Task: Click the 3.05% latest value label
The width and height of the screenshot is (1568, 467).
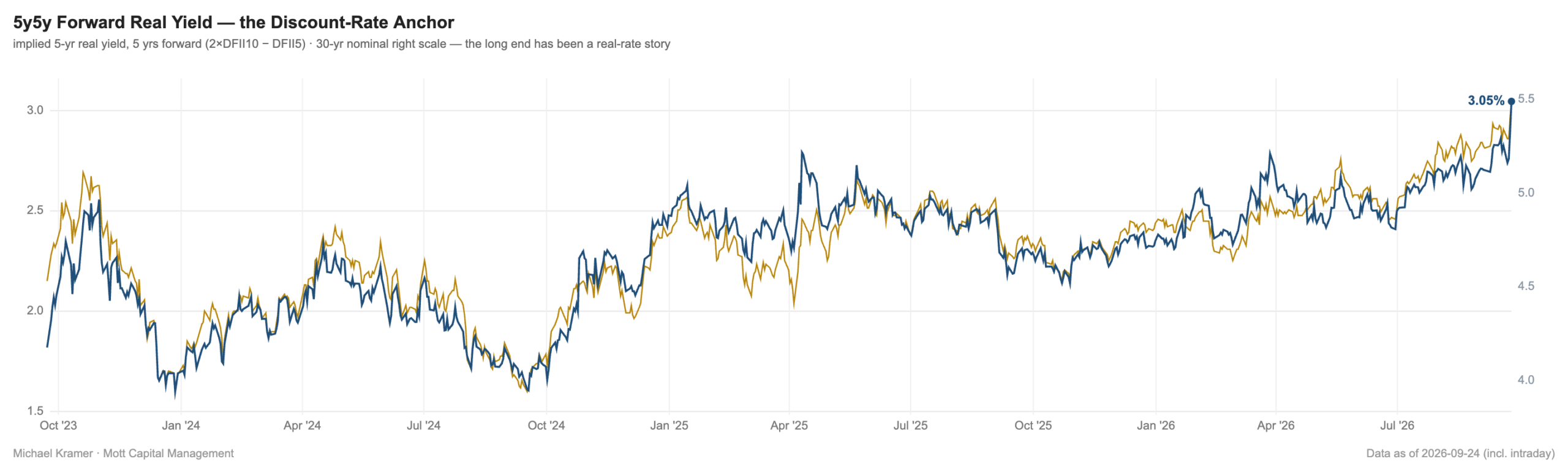Action: tap(1485, 100)
